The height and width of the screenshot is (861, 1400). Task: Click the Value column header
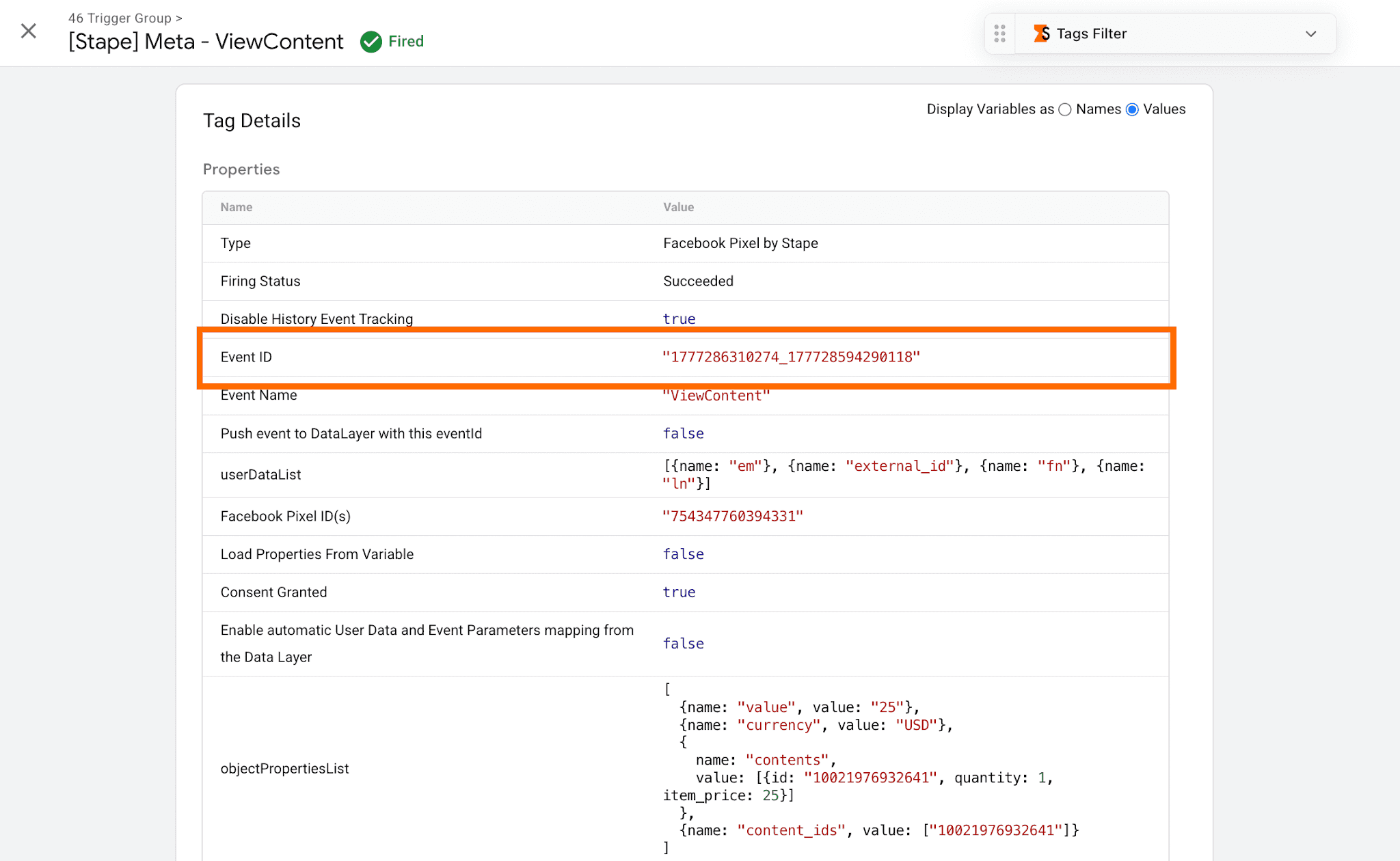(x=678, y=207)
